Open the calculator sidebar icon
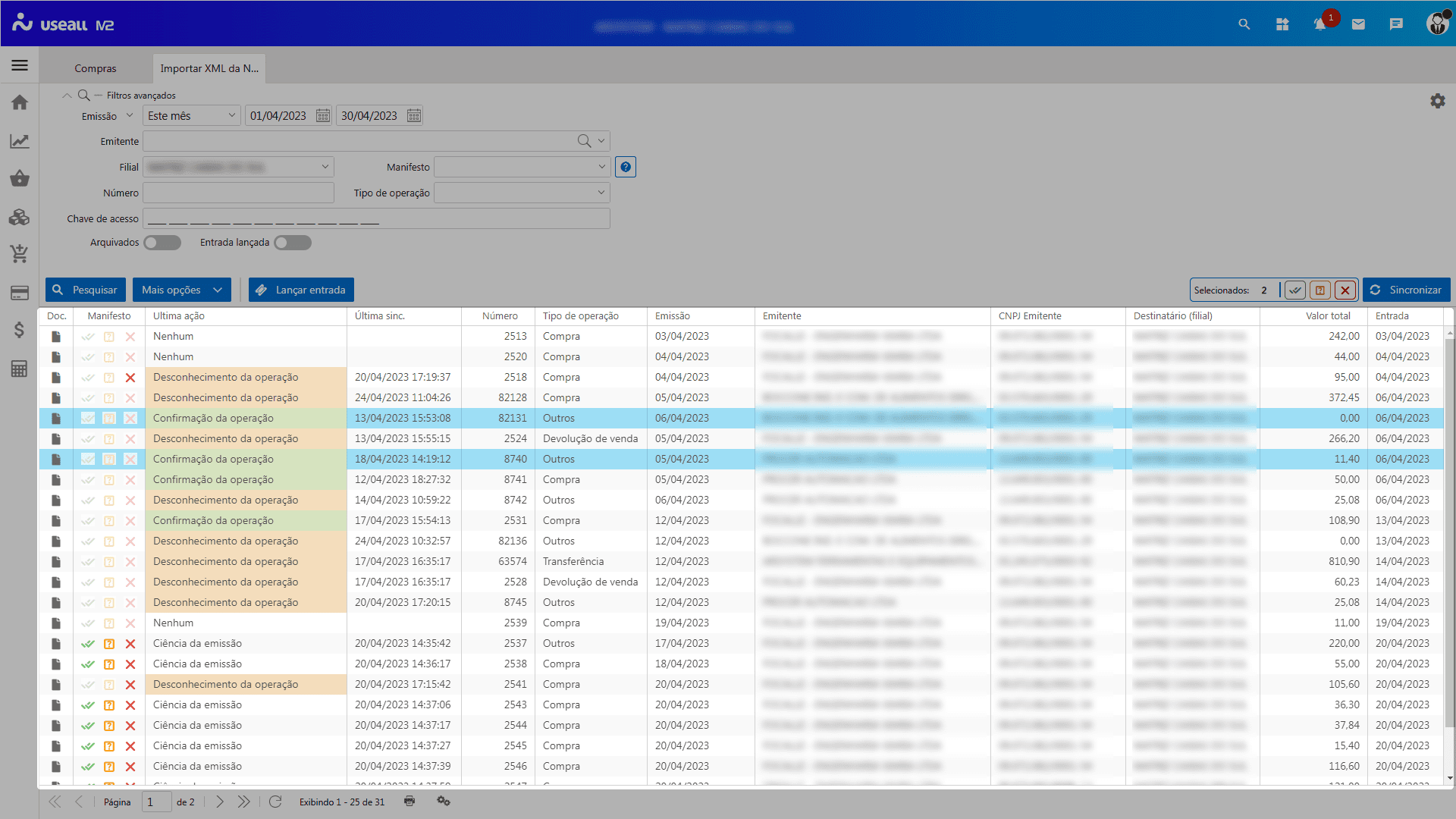Viewport: 1456px width, 819px height. tap(20, 369)
